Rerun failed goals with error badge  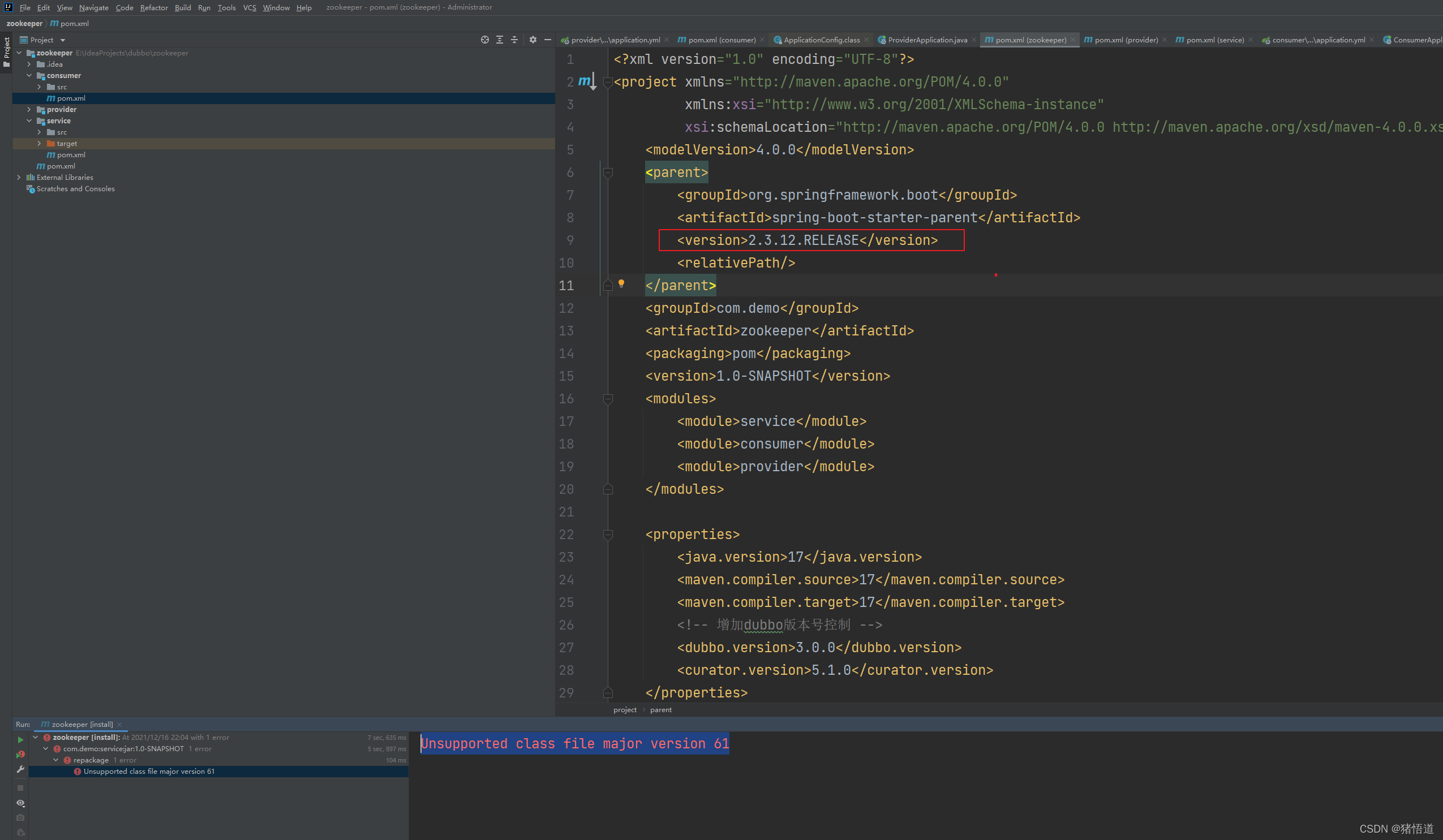coord(20,754)
